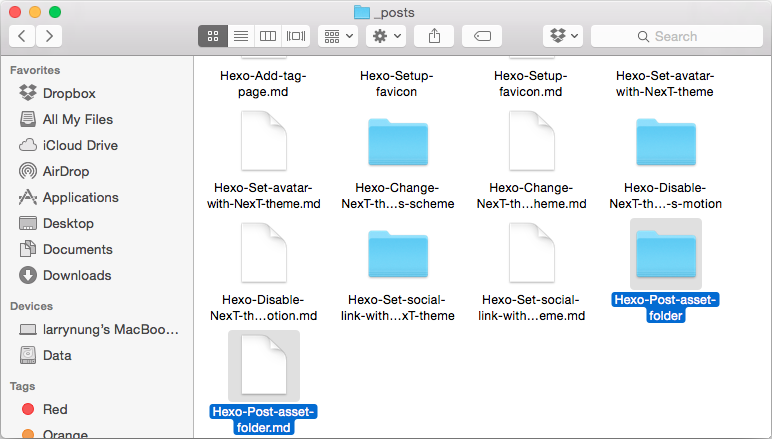This screenshot has width=772, height=439.
Task: Go forward with the right arrow button
Action: [49, 36]
